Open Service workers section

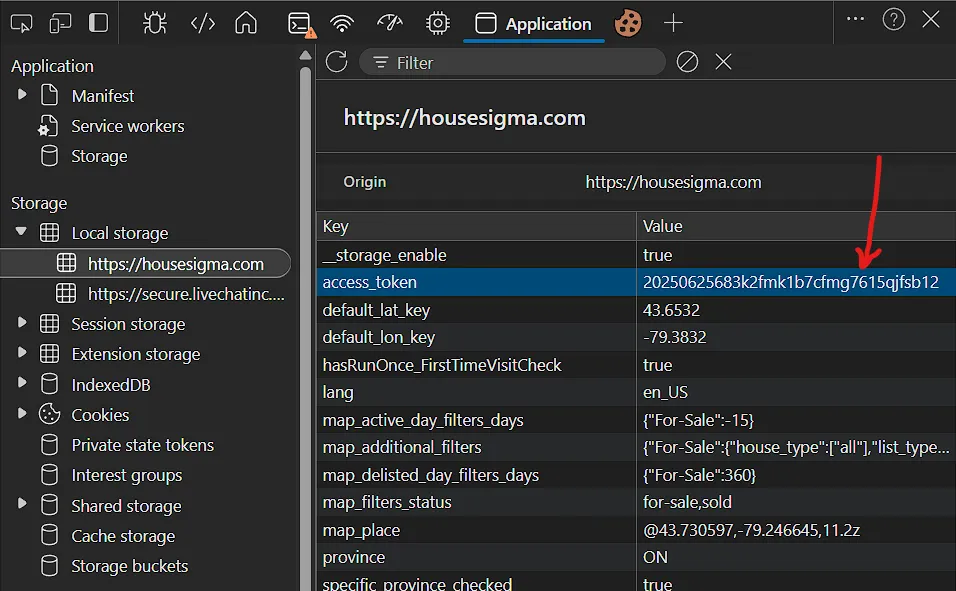pyautogui.click(x=127, y=126)
